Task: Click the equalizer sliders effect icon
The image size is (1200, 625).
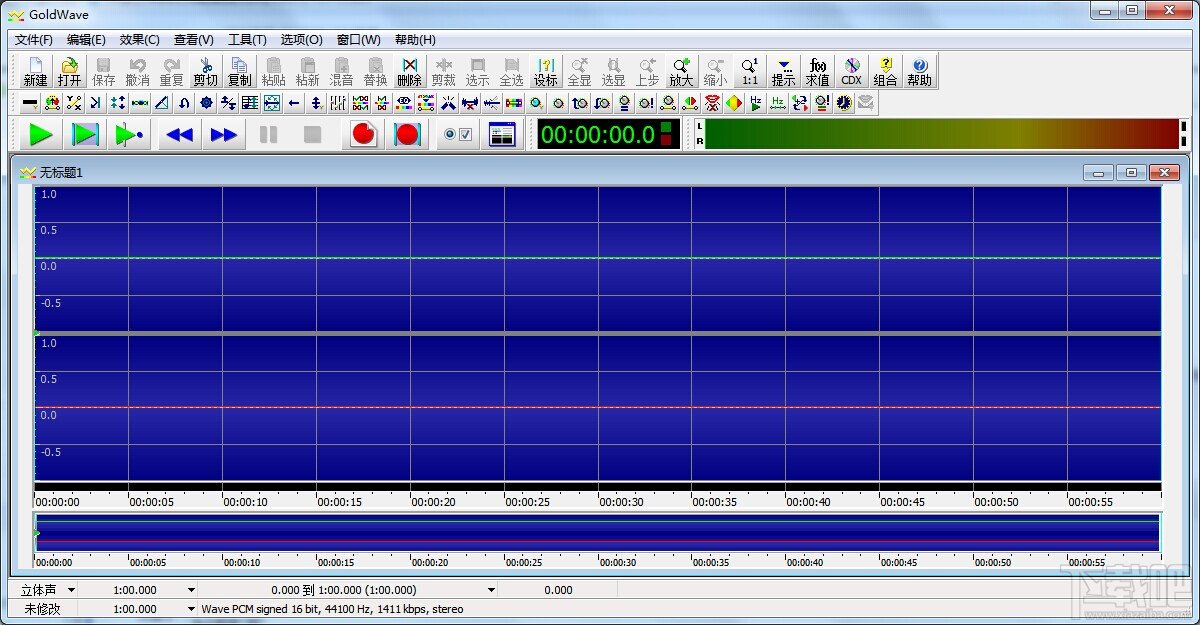Action: click(338, 102)
